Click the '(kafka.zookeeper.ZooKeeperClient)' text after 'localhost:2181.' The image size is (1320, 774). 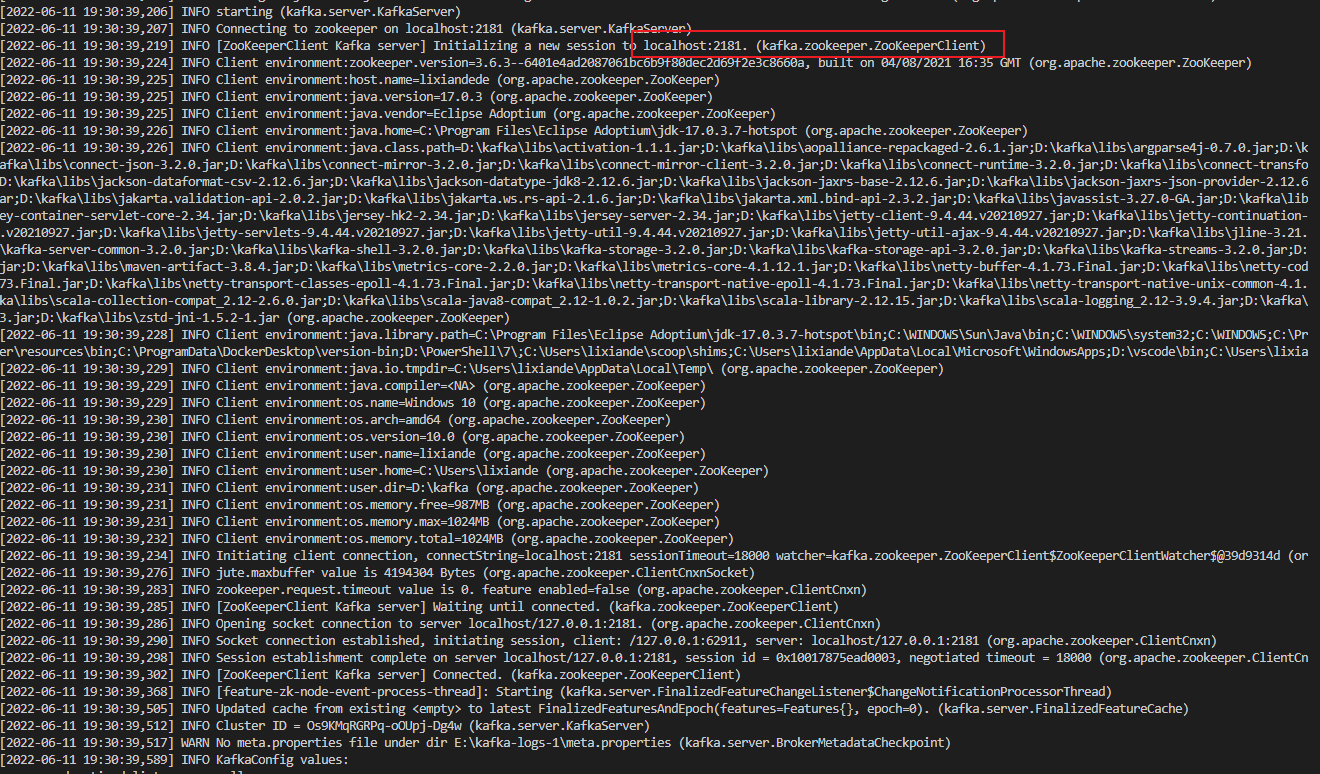point(872,45)
